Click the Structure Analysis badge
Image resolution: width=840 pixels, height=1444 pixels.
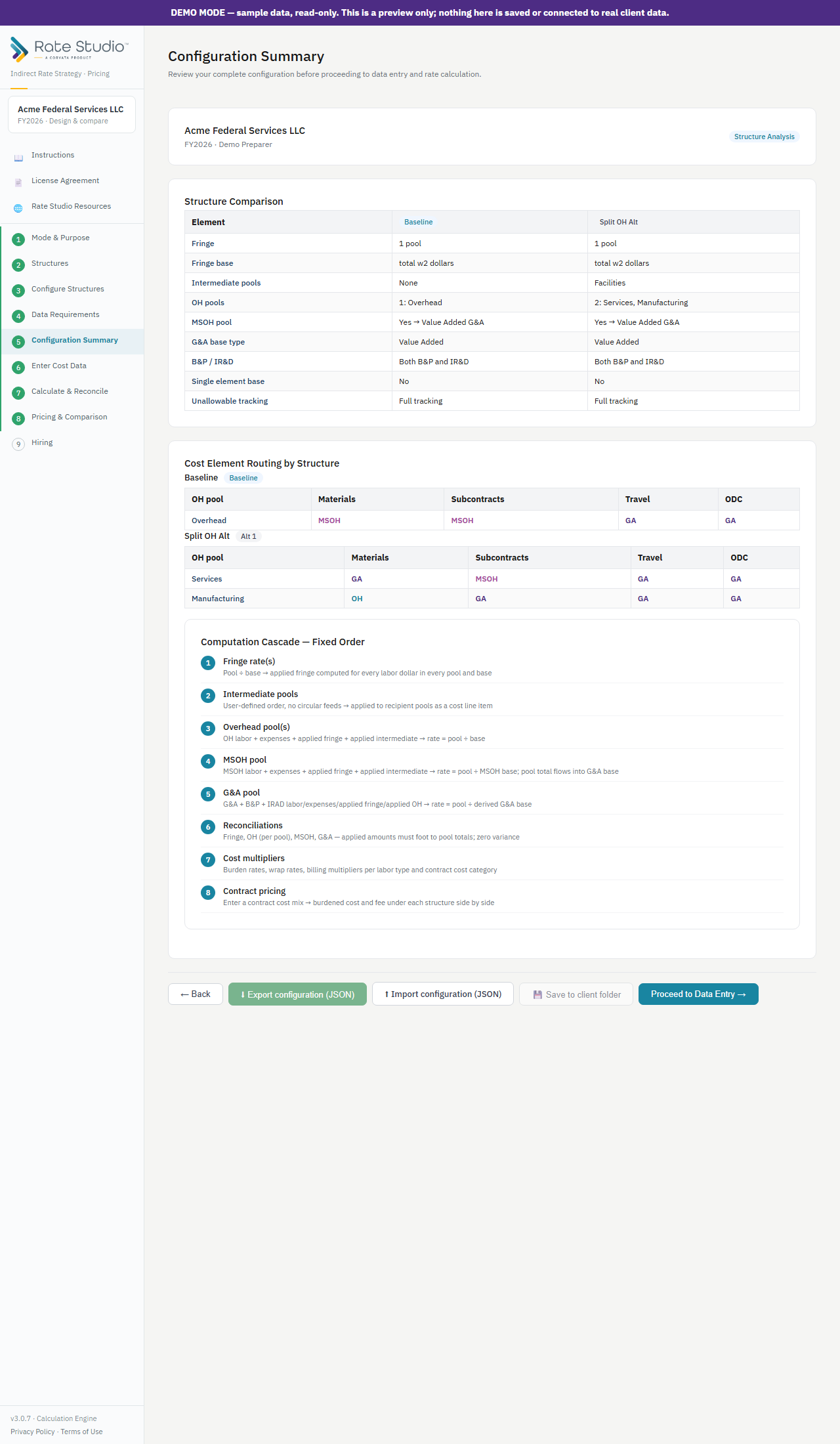pos(765,137)
